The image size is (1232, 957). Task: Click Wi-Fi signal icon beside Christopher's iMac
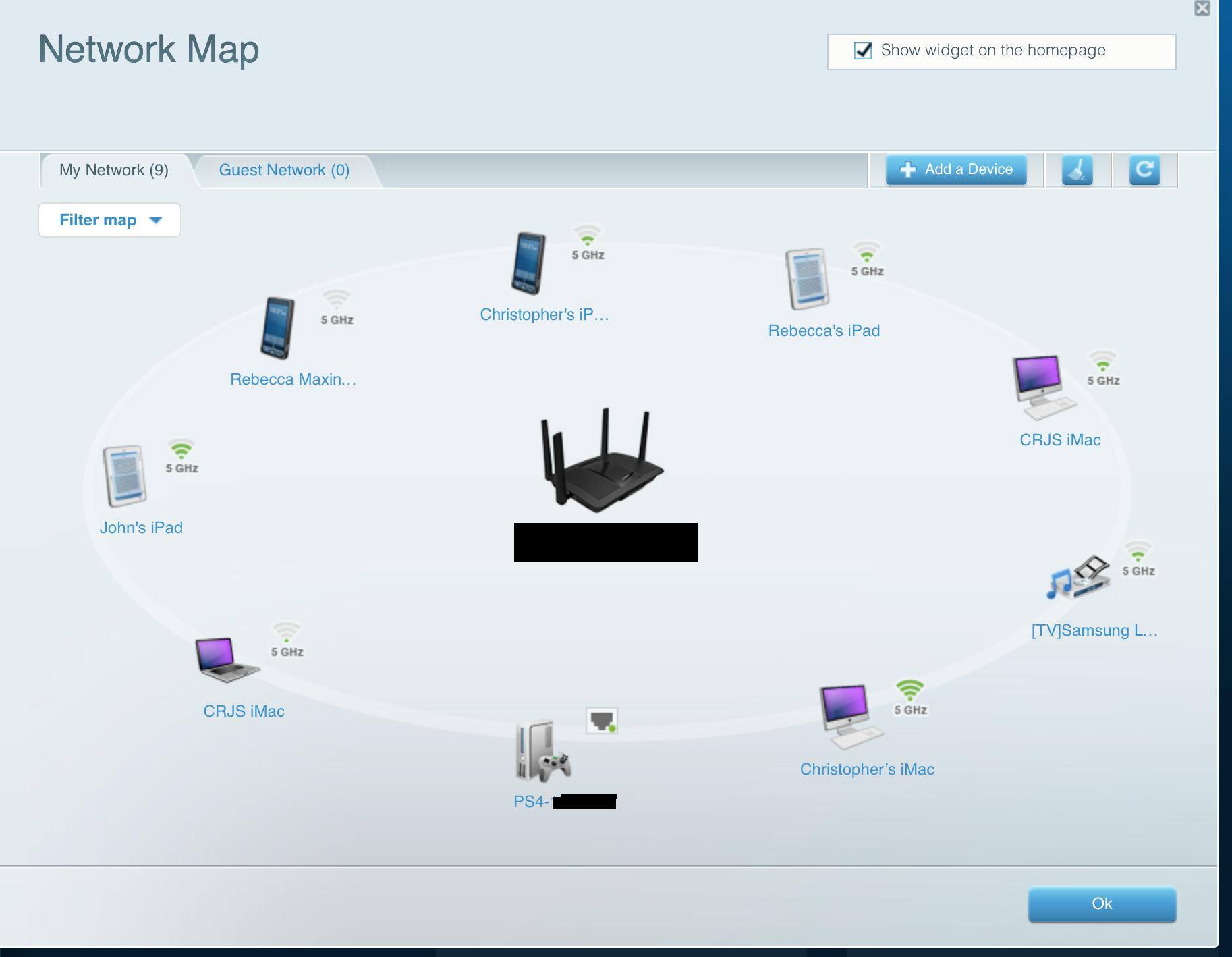[909, 690]
